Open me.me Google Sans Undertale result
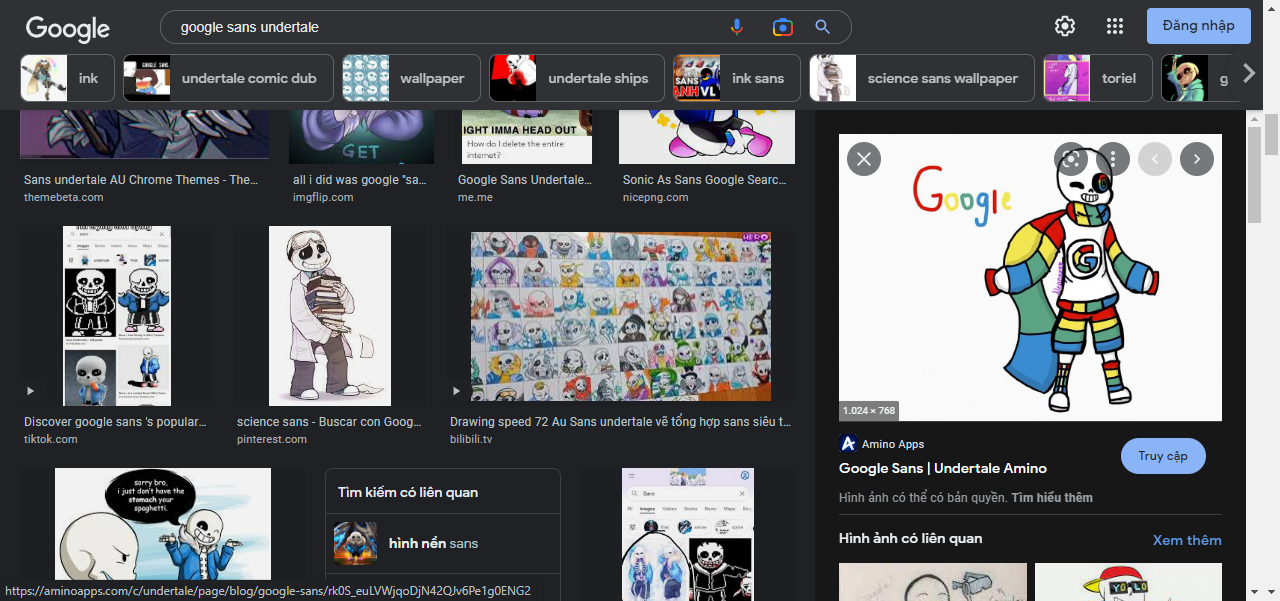Viewport: 1280px width, 601px height. coord(527,180)
